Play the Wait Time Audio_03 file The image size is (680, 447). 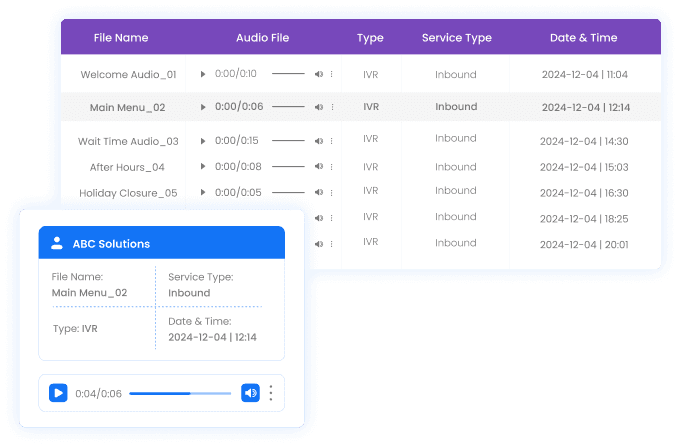pyautogui.click(x=203, y=141)
